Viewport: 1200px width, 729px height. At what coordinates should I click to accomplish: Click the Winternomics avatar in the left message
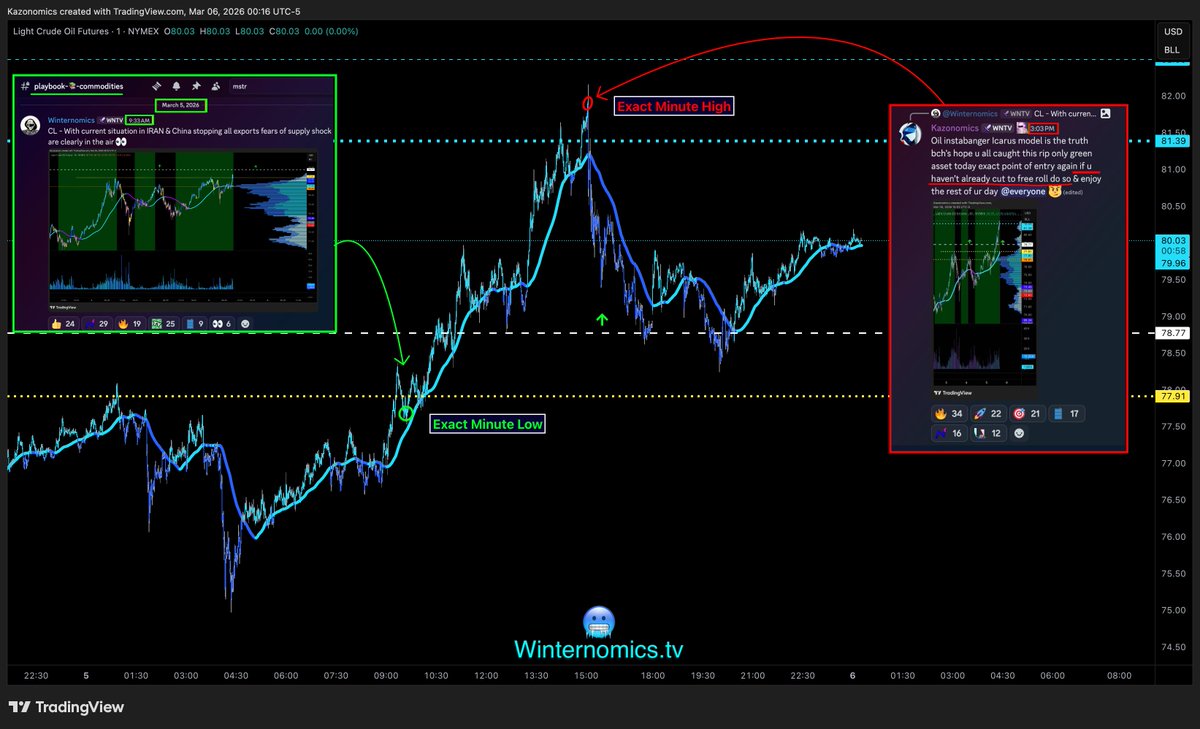tap(30, 124)
